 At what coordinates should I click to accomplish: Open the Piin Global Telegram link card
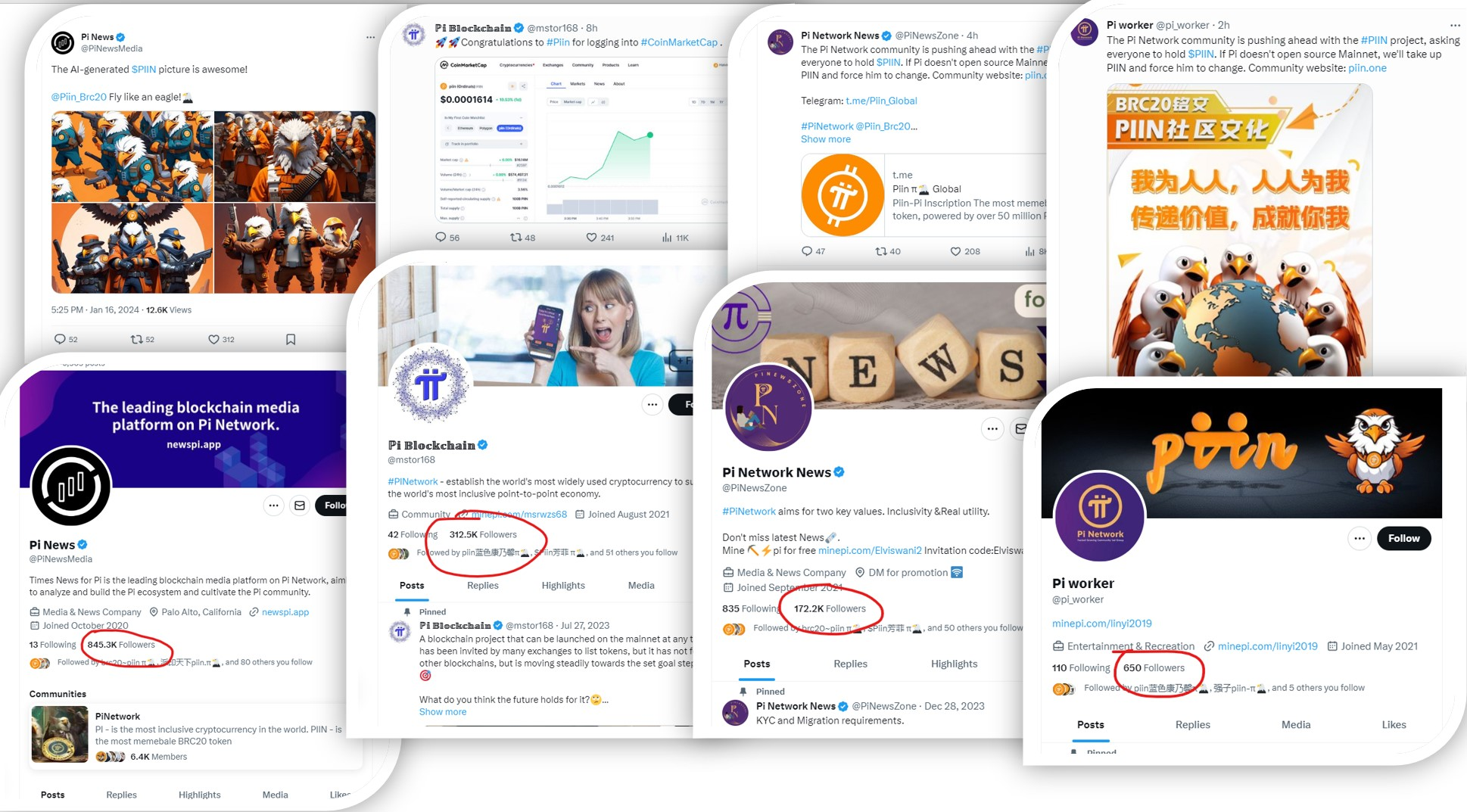(923, 195)
